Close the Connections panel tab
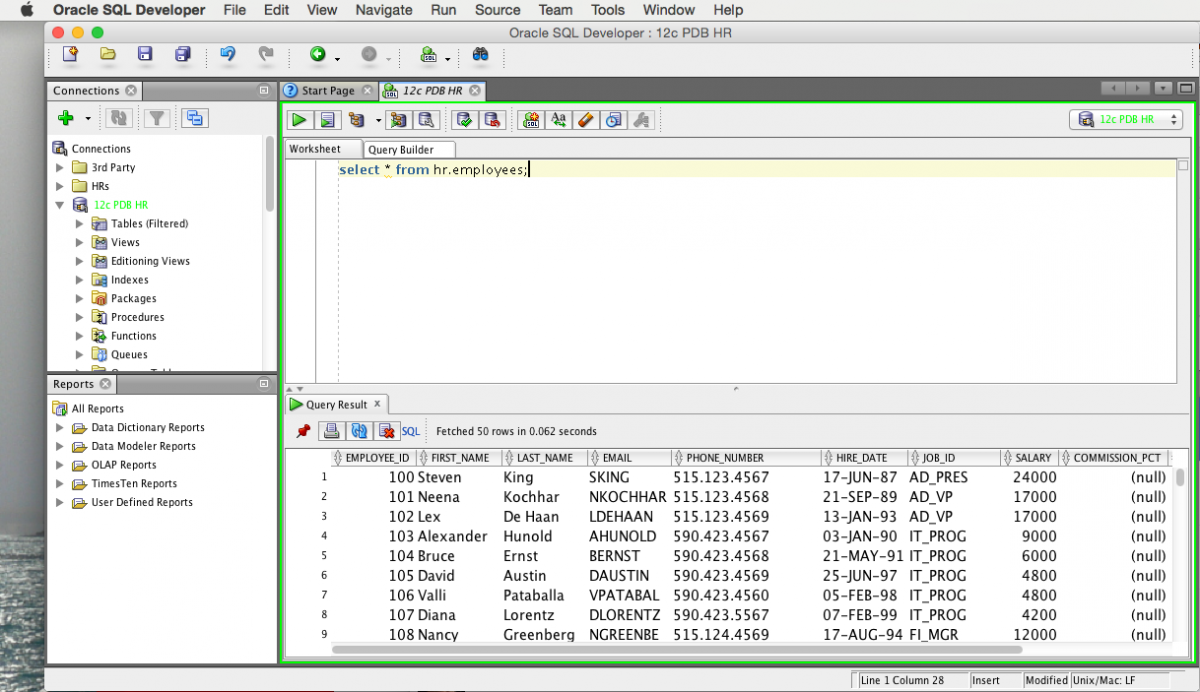The image size is (1200, 692). [x=131, y=90]
